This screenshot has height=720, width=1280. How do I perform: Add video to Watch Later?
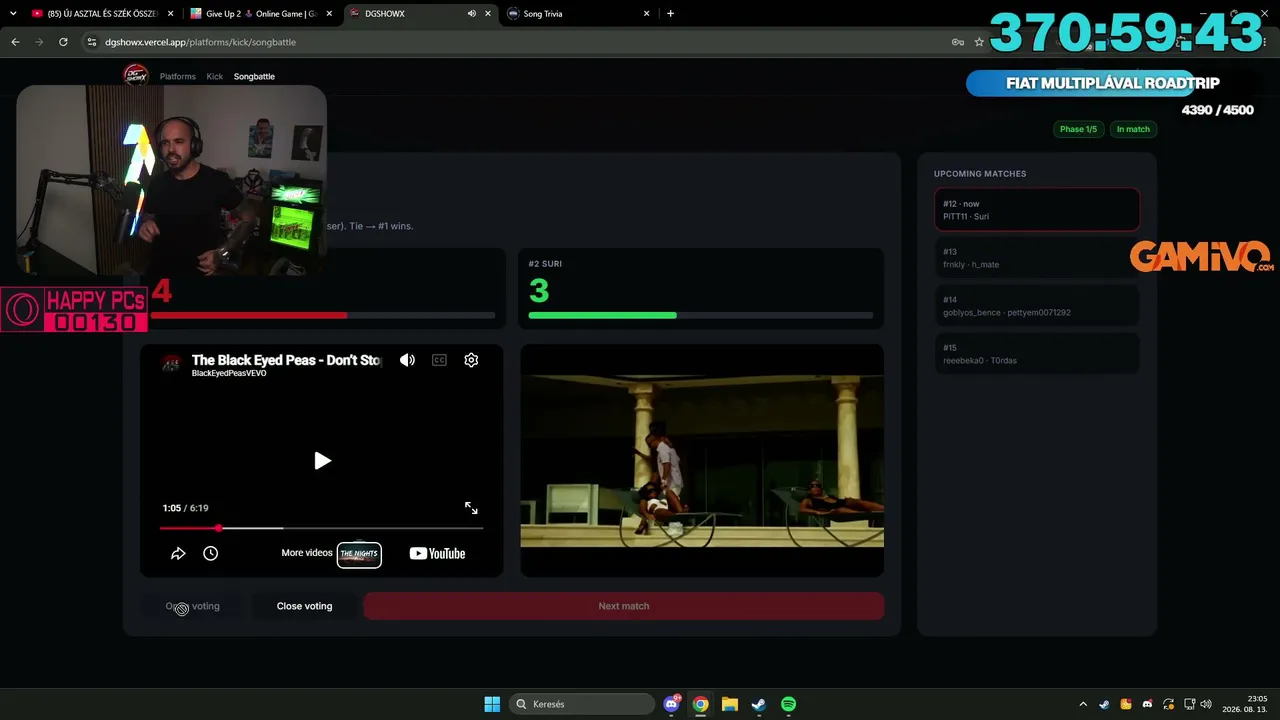pyautogui.click(x=210, y=553)
